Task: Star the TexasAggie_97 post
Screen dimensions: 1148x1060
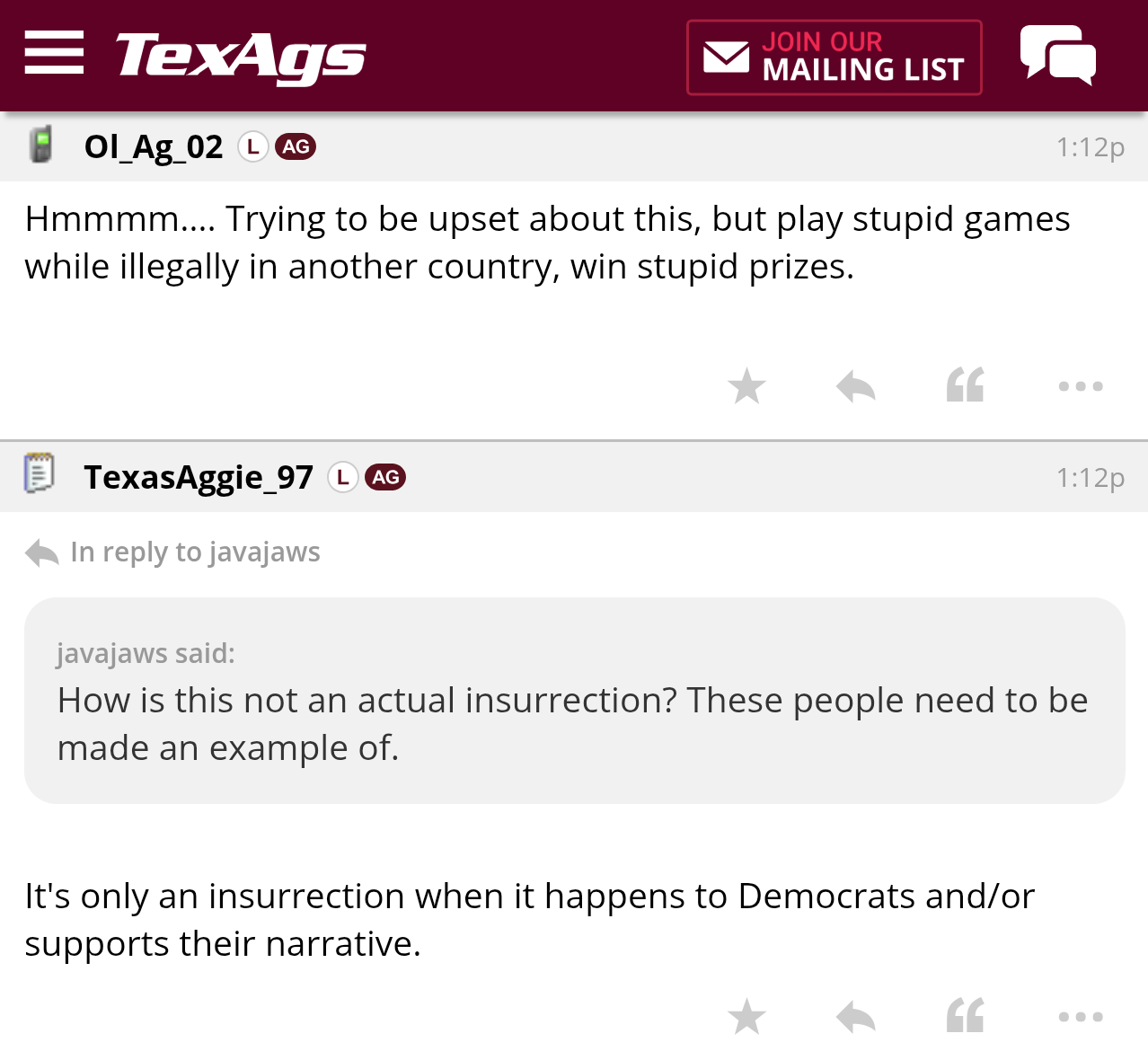Action: [x=746, y=1017]
